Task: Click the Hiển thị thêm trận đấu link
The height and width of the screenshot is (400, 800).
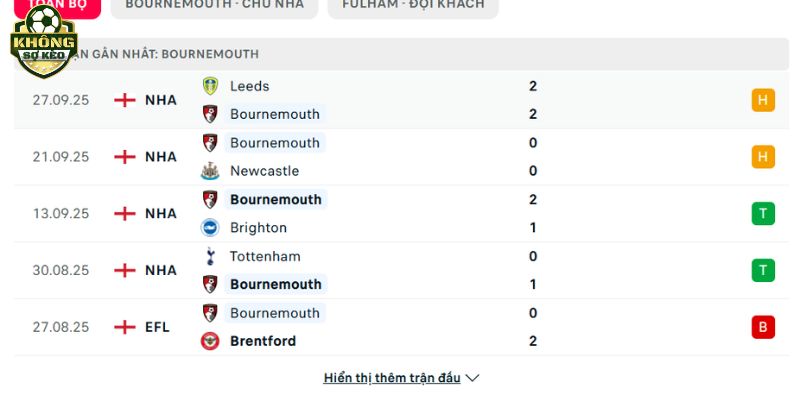Action: click(392, 378)
